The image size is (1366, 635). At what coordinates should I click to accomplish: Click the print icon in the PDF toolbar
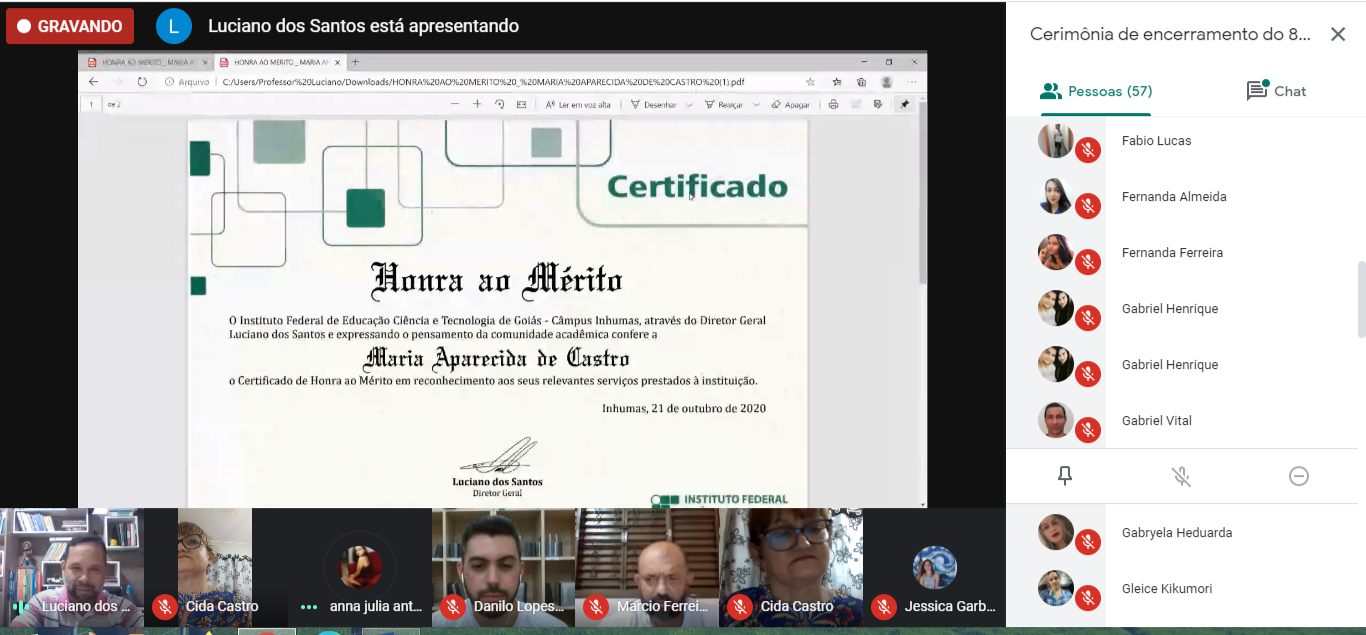tap(833, 104)
